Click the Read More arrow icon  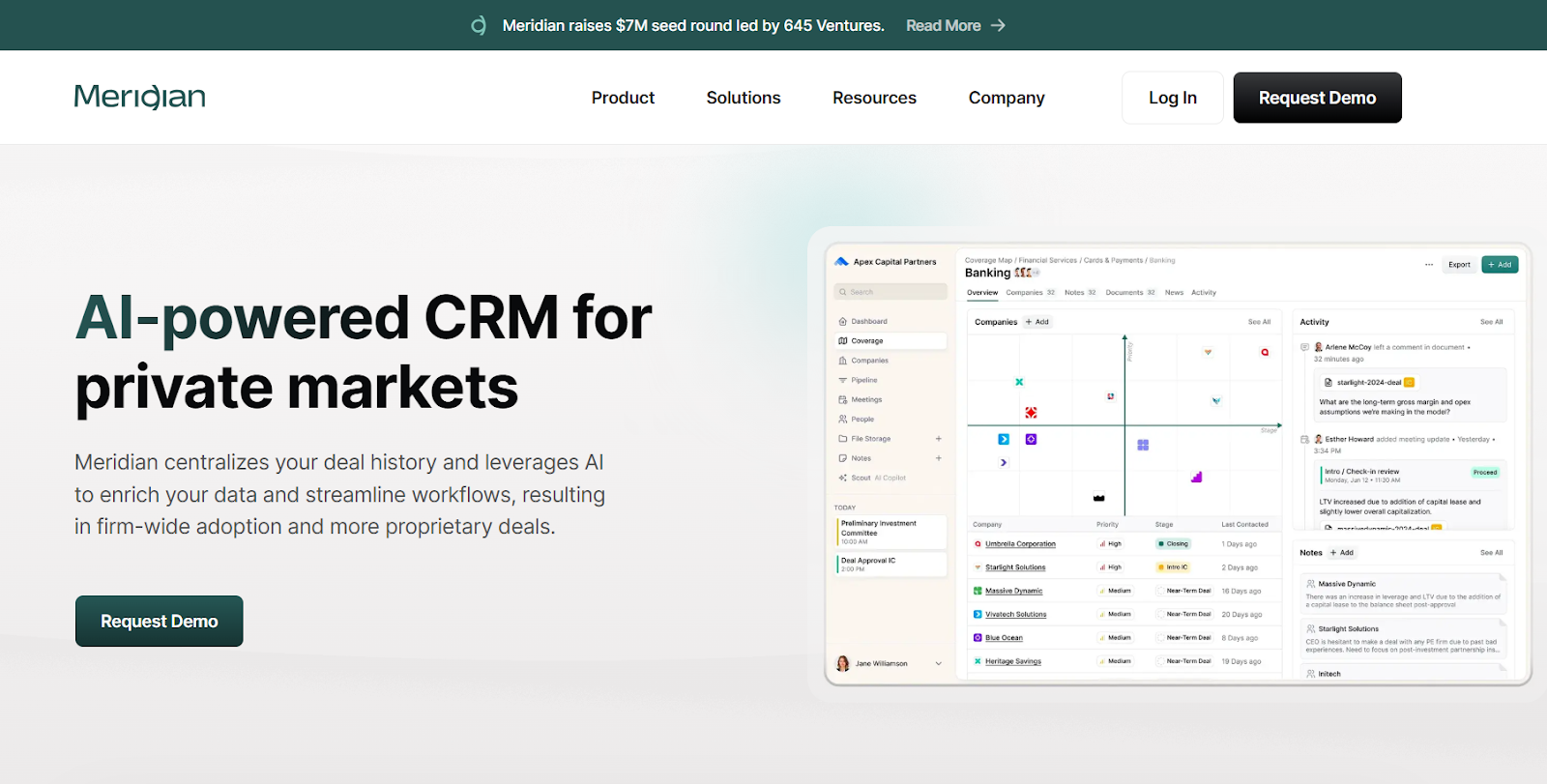pyautogui.click(x=999, y=25)
